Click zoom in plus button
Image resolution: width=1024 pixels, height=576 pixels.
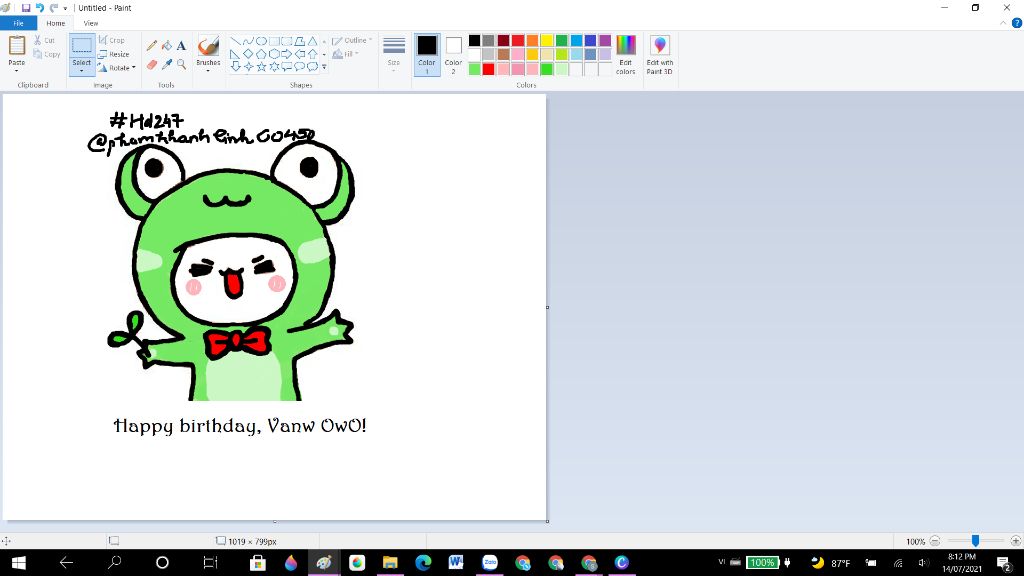click(1016, 541)
